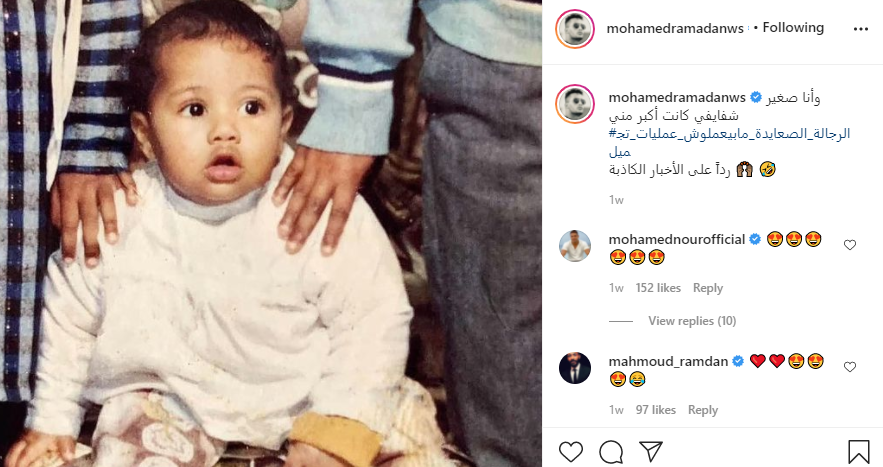View the 97 likes on comment
Viewport: 883px width, 467px height.
[655, 410]
